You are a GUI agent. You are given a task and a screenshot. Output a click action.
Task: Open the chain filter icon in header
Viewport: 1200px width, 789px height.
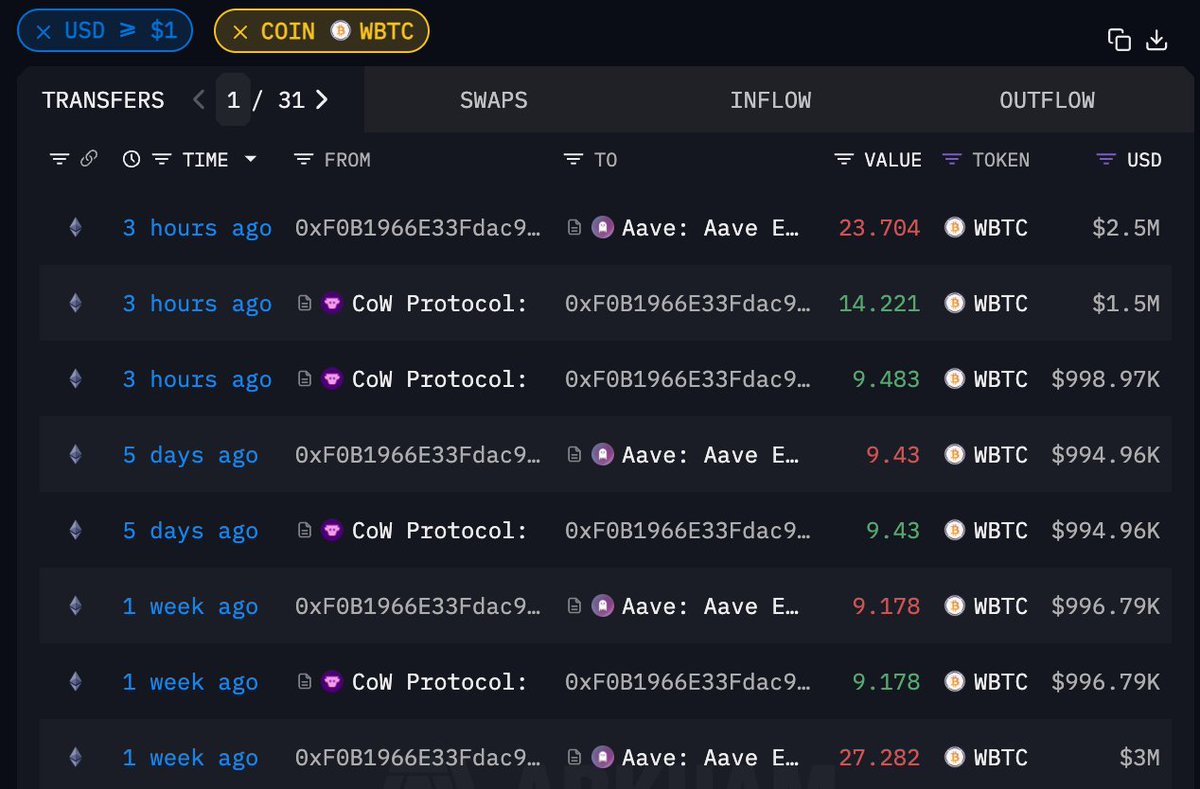coord(59,159)
